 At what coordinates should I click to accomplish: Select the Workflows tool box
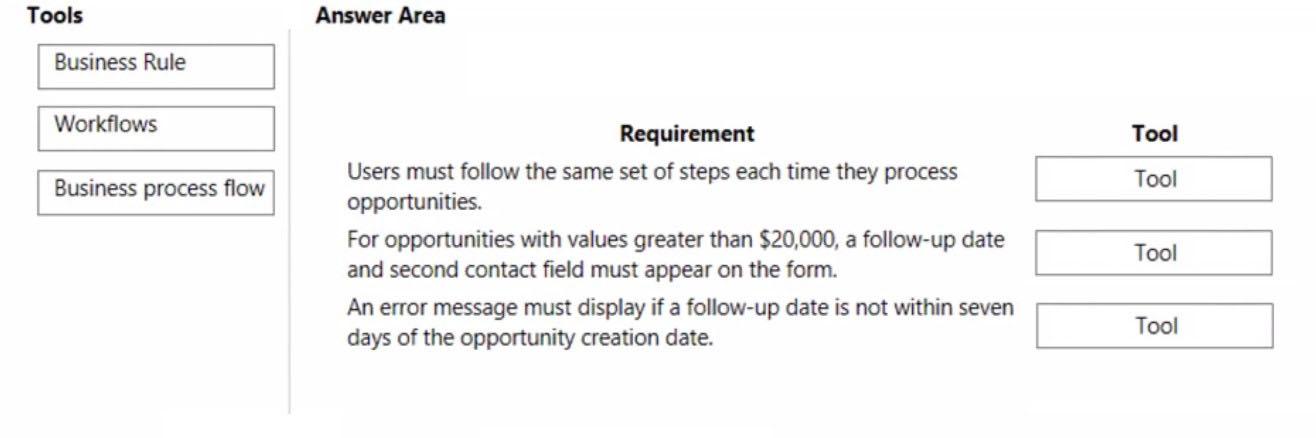pos(155,128)
